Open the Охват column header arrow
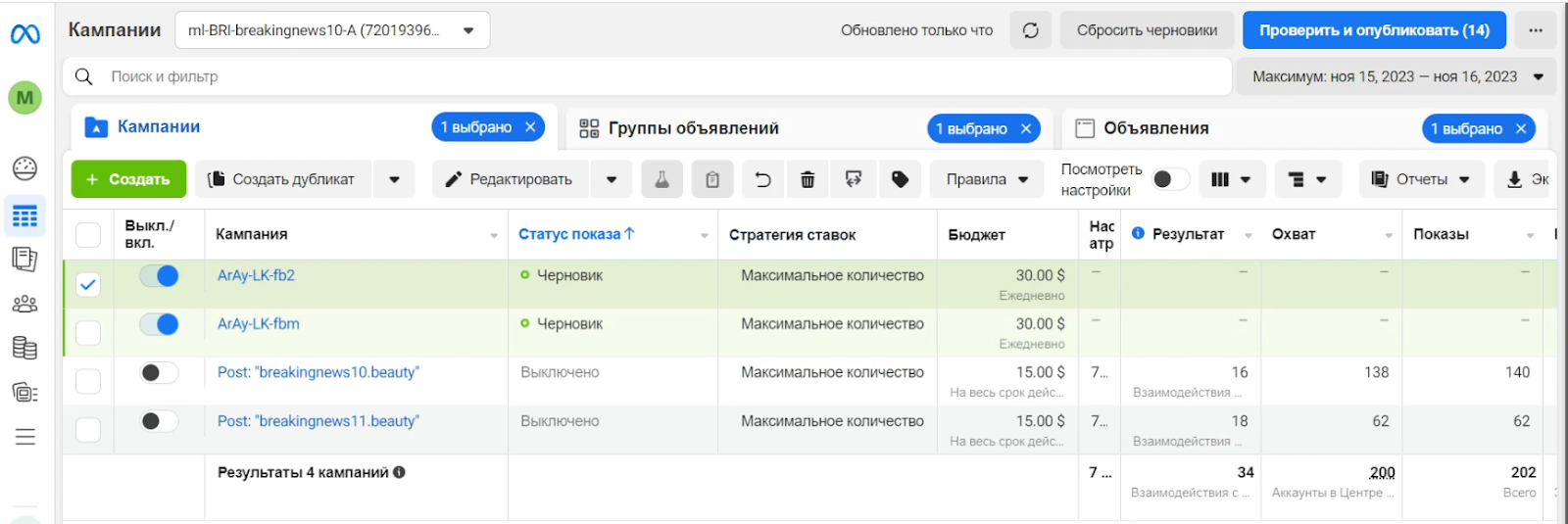This screenshot has height=524, width=1568. pyautogui.click(x=1389, y=235)
